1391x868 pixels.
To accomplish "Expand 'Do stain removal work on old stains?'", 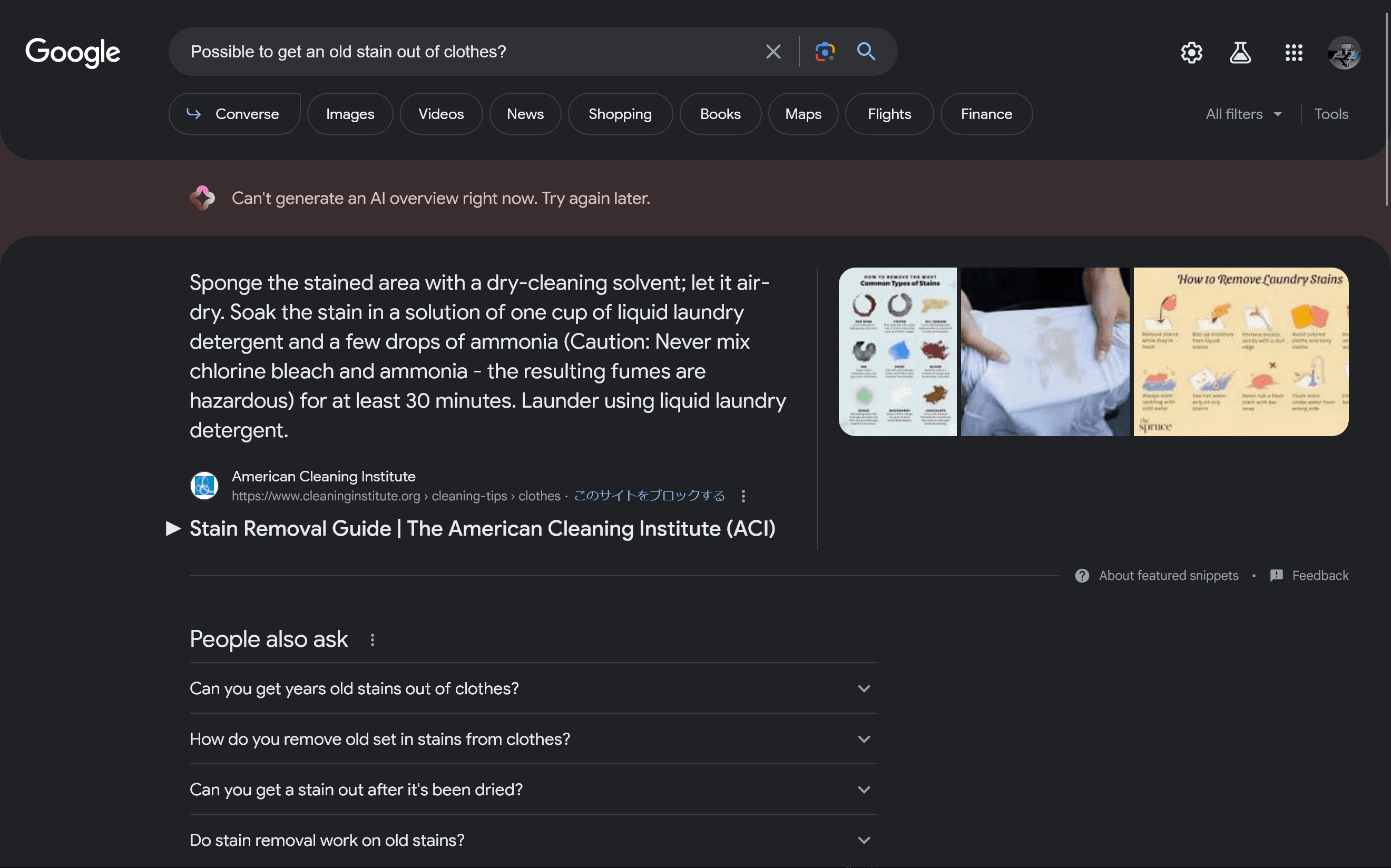I will (x=532, y=840).
